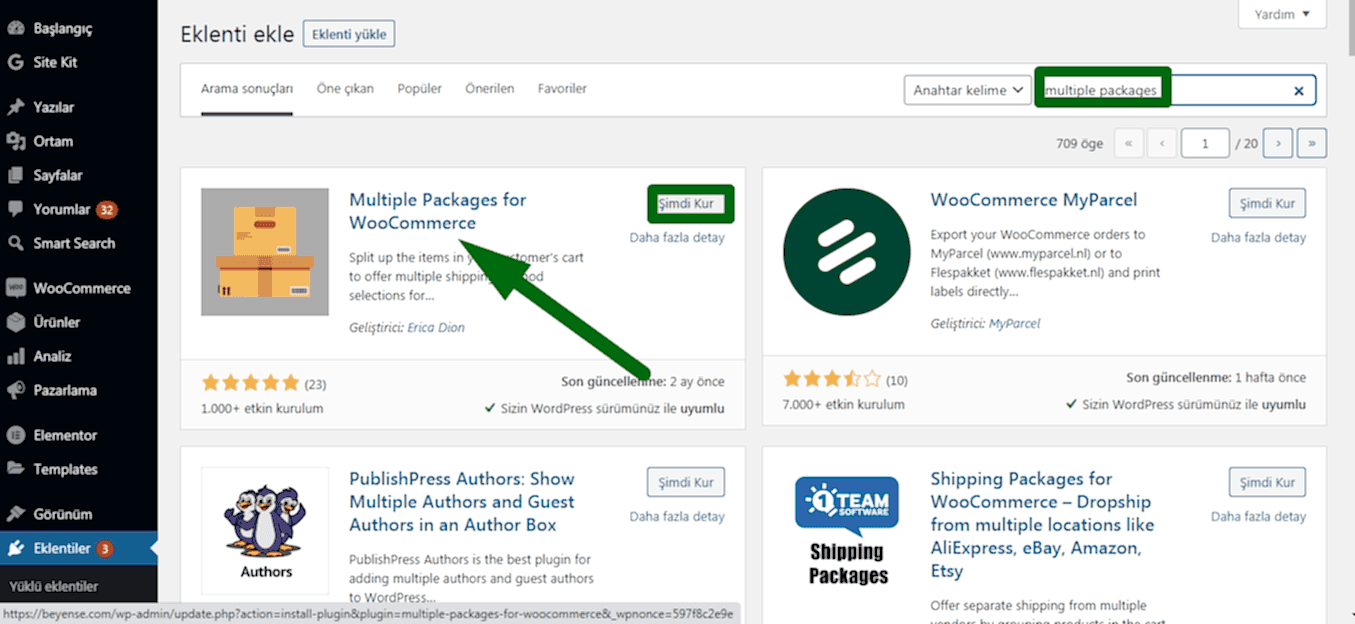Open PublishPress Authors title link
Screen dimensions: 1355x624
tap(462, 501)
